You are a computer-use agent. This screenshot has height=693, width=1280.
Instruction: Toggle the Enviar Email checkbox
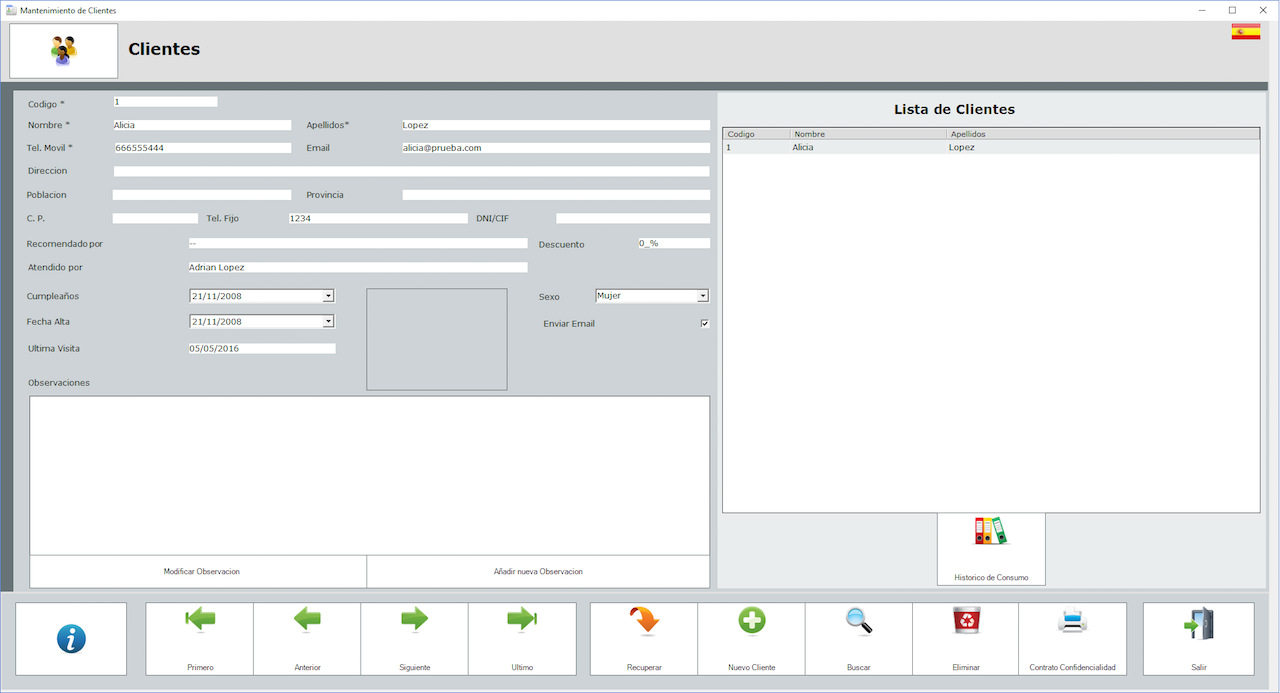(x=705, y=324)
